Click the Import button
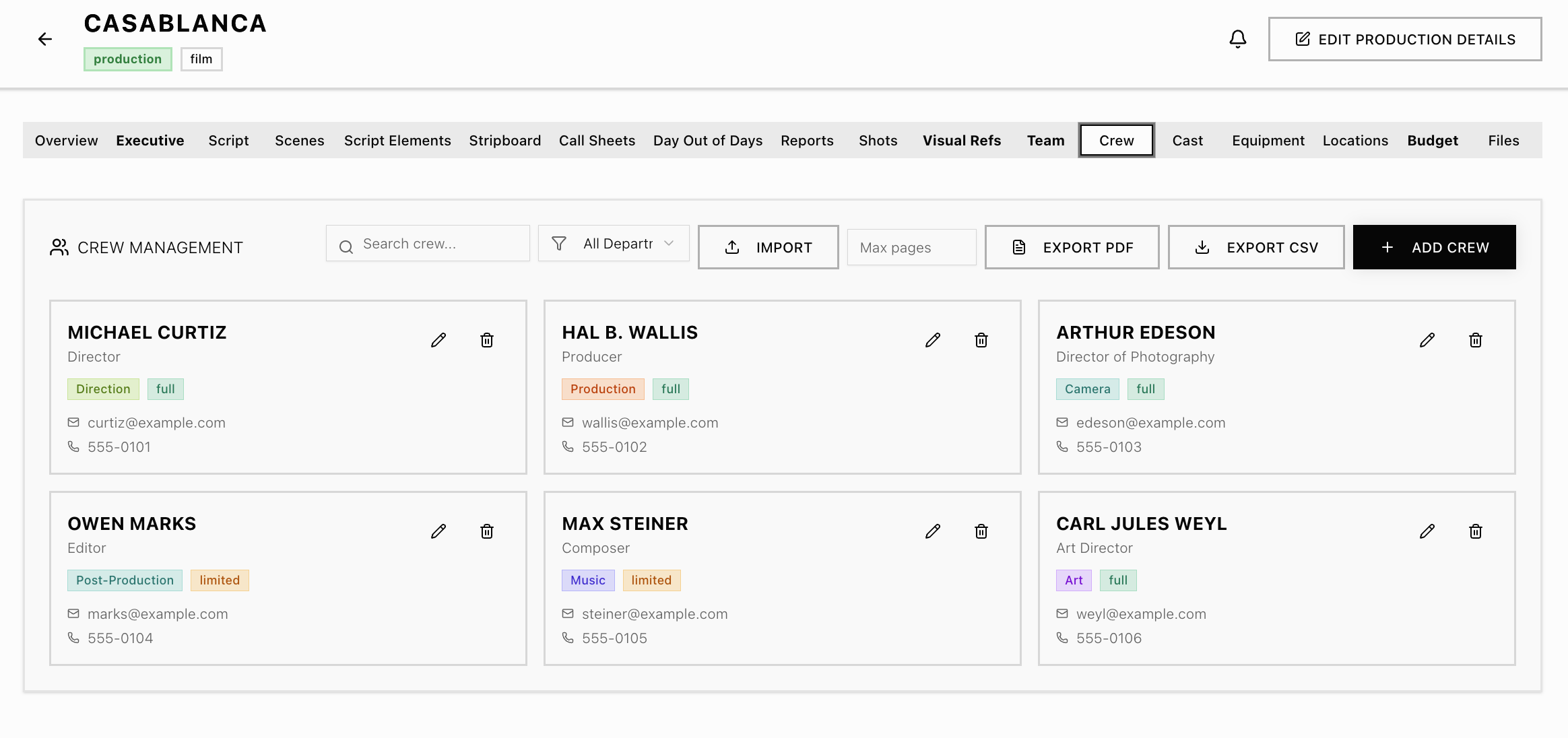Image resolution: width=1568 pixels, height=738 pixels. [768, 247]
